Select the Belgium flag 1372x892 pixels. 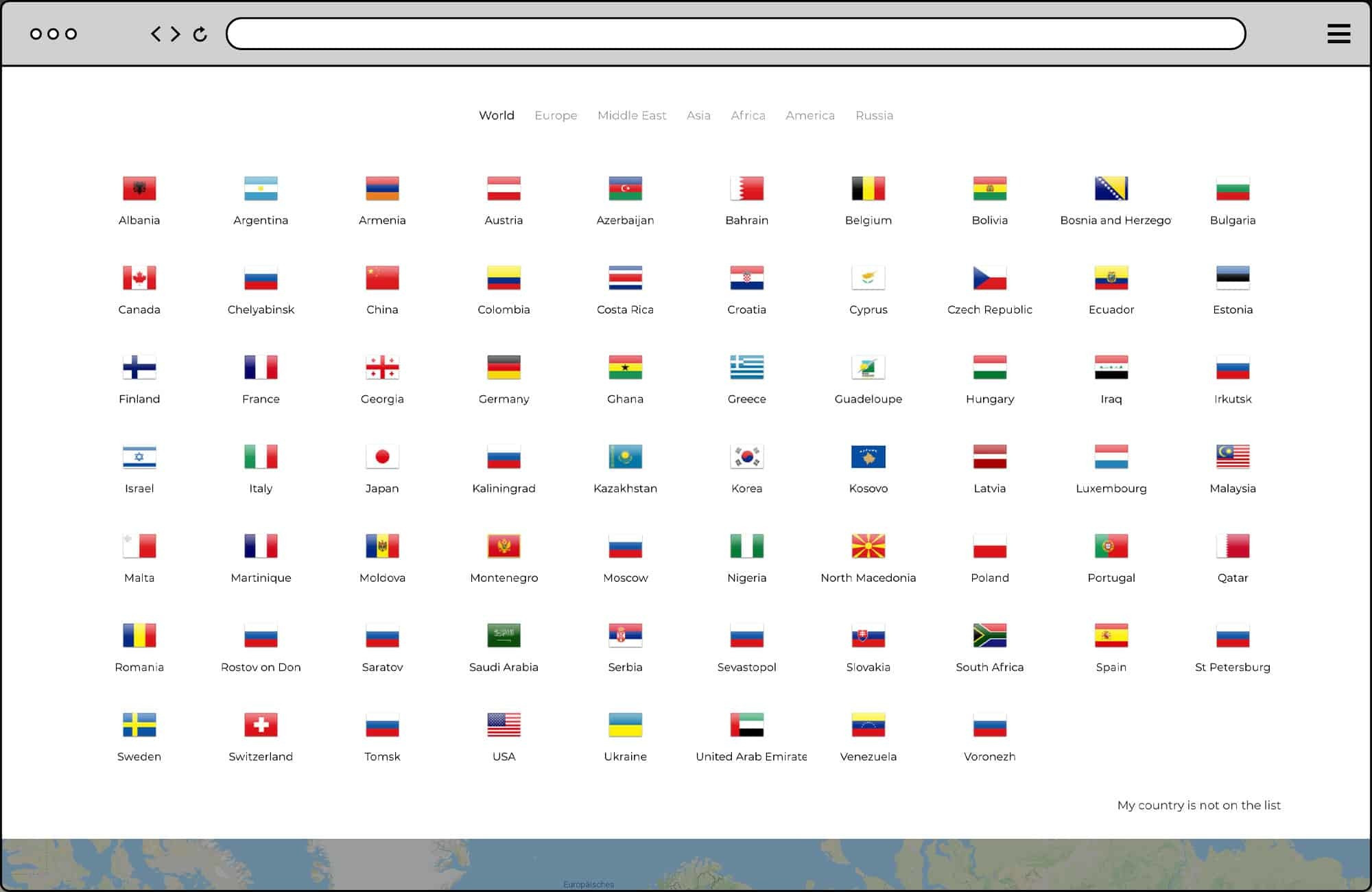tap(868, 189)
